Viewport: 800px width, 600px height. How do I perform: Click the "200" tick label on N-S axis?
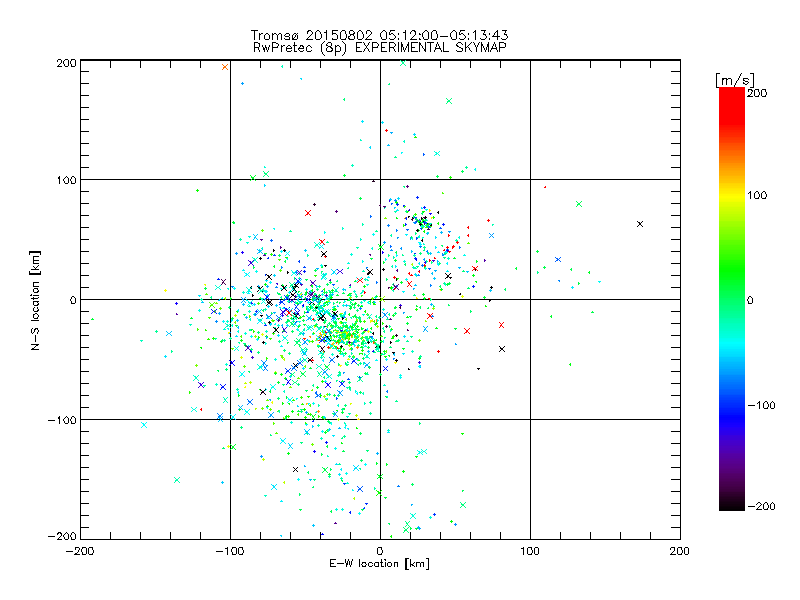66,63
